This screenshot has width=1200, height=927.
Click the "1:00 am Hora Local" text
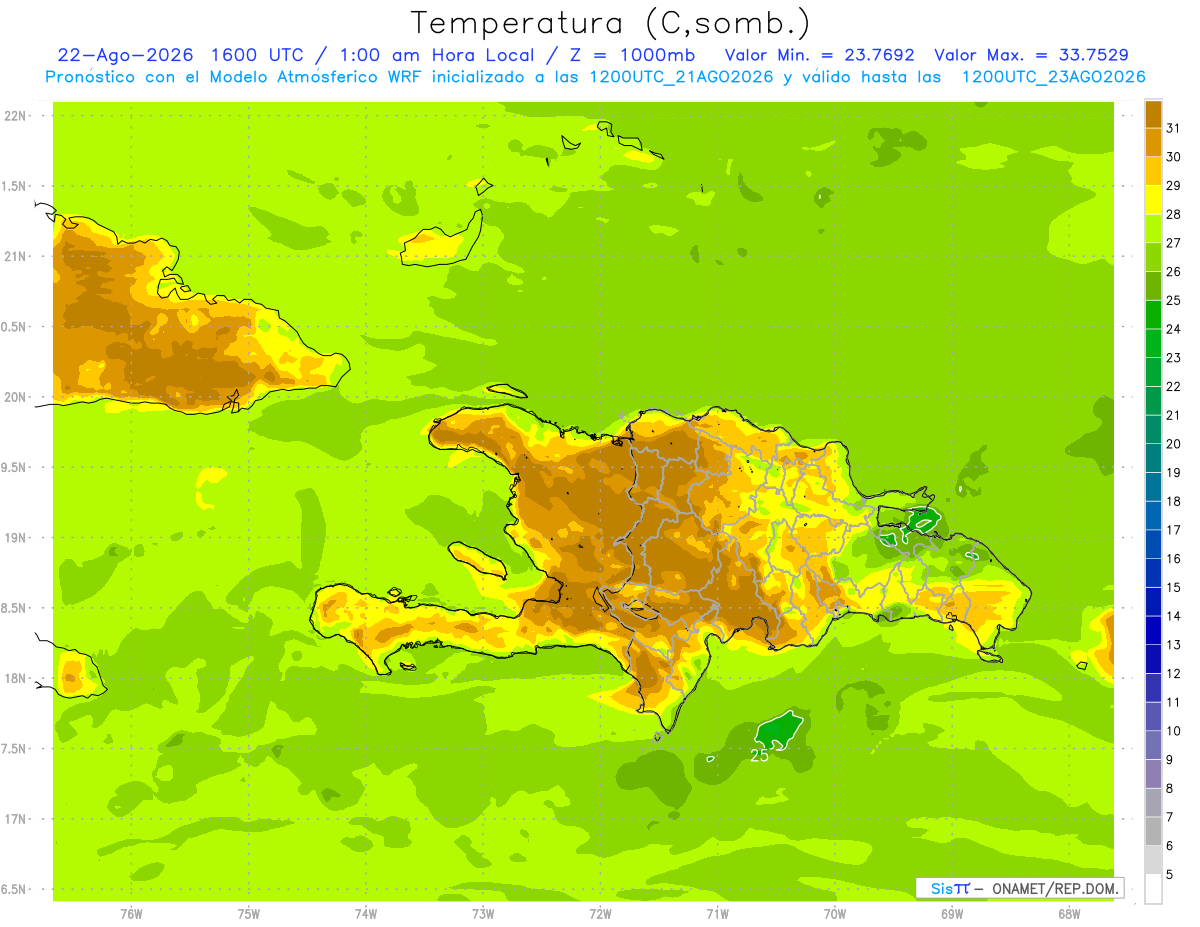pos(435,55)
